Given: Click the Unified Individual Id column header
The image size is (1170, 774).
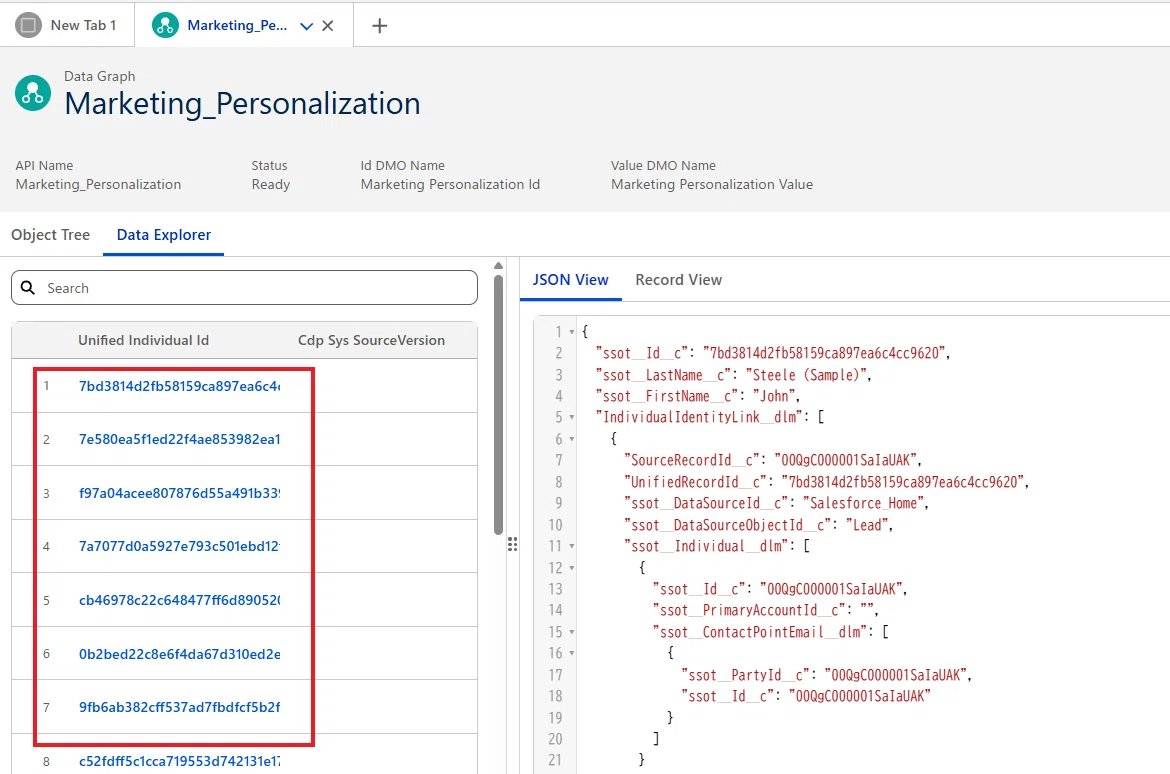Looking at the screenshot, I should click(x=143, y=340).
